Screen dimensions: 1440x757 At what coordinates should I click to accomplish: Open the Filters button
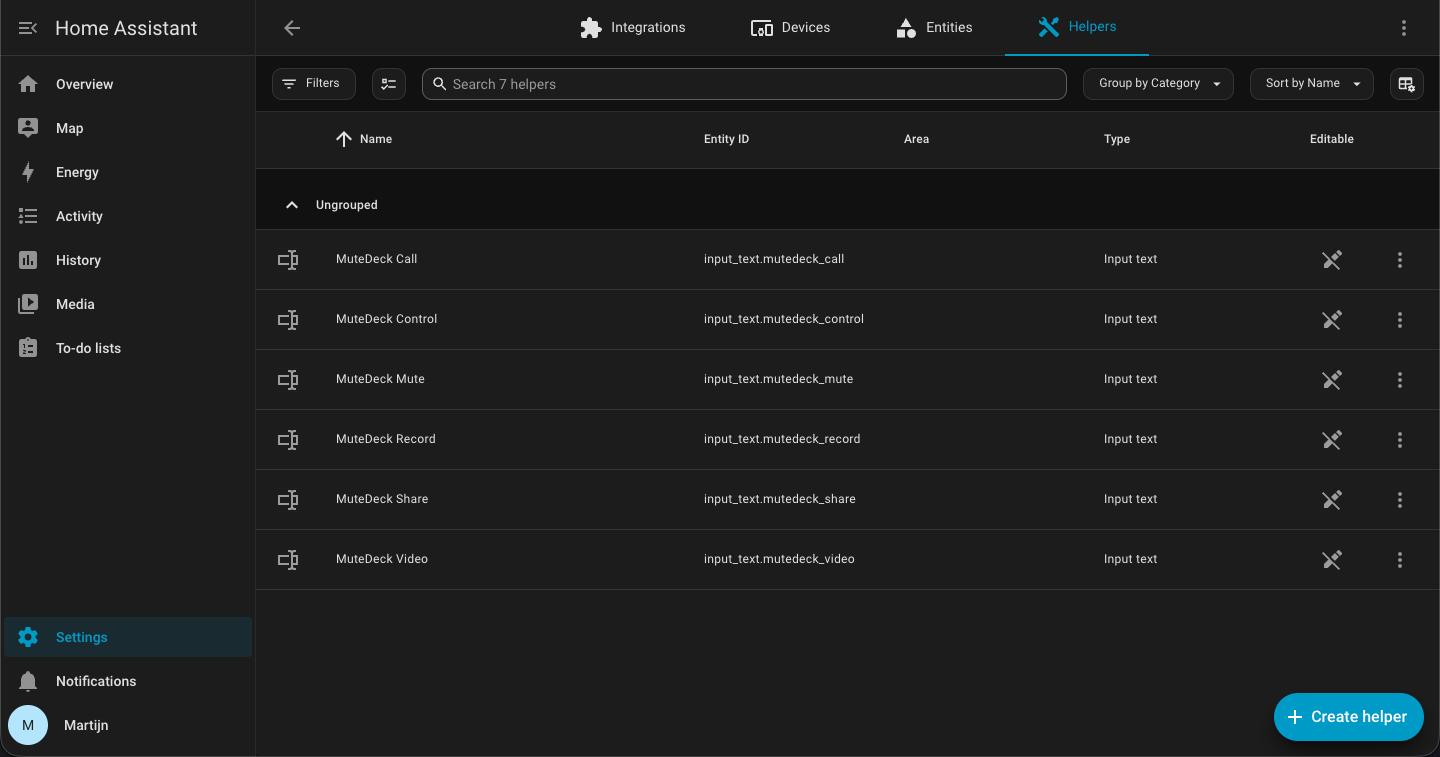click(x=314, y=84)
